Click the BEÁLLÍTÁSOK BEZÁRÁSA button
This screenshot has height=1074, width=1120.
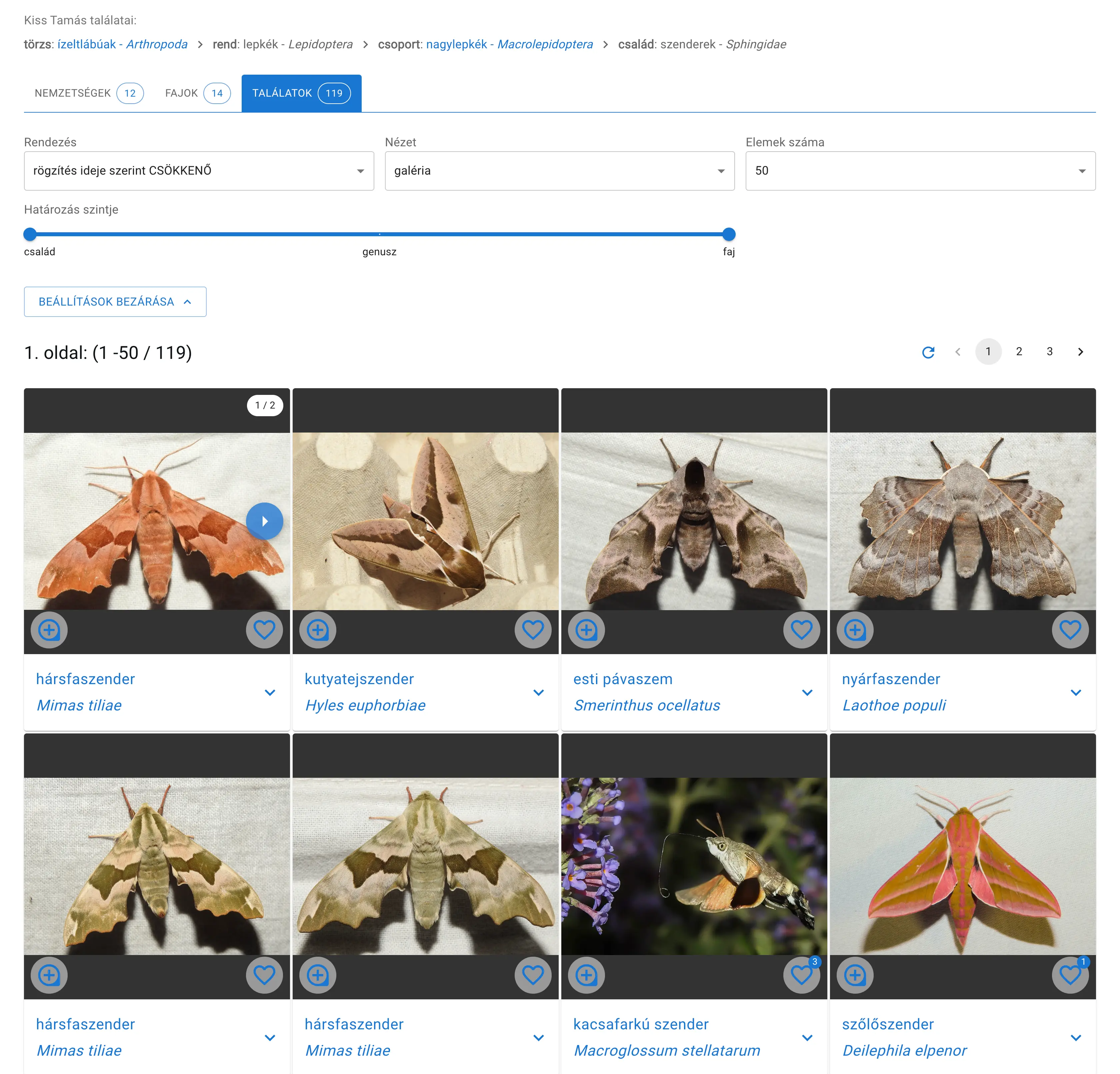tap(115, 302)
